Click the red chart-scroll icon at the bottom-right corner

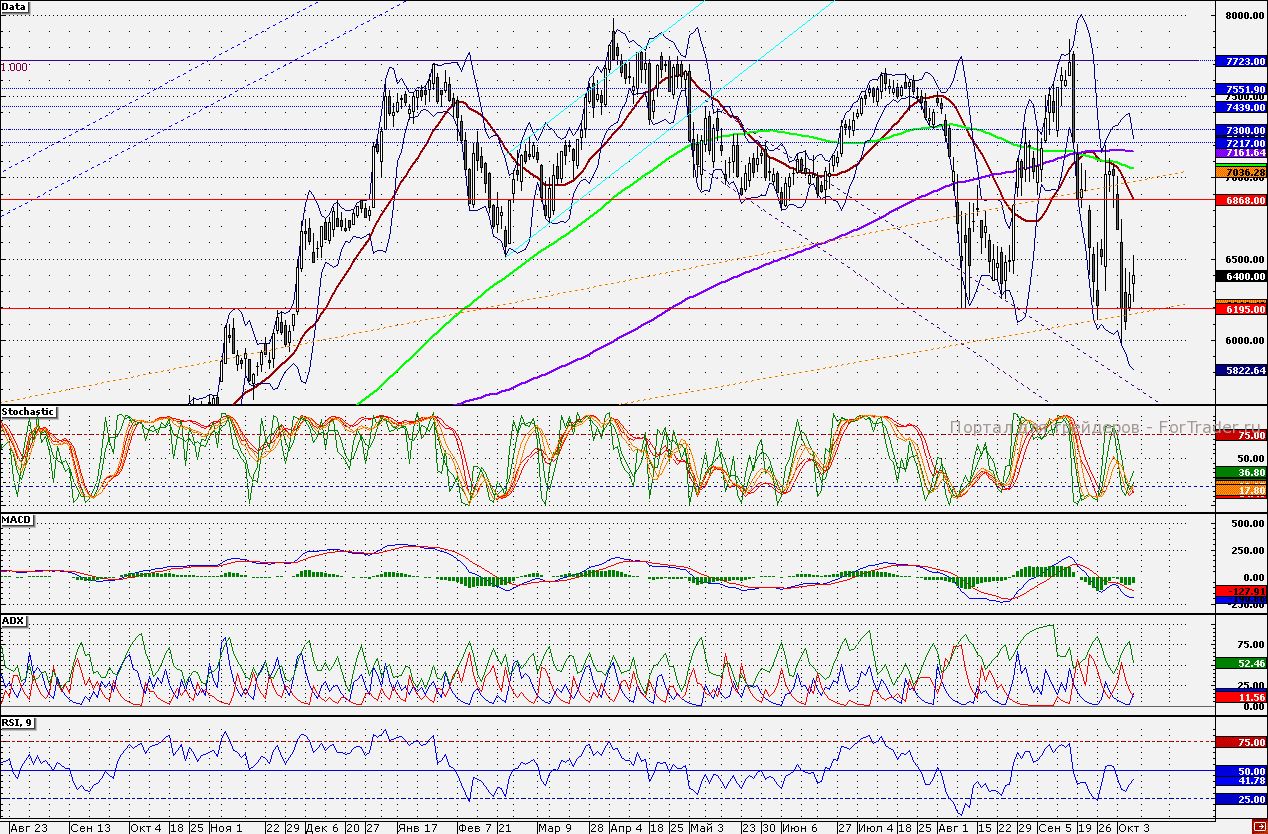pos(1258,826)
